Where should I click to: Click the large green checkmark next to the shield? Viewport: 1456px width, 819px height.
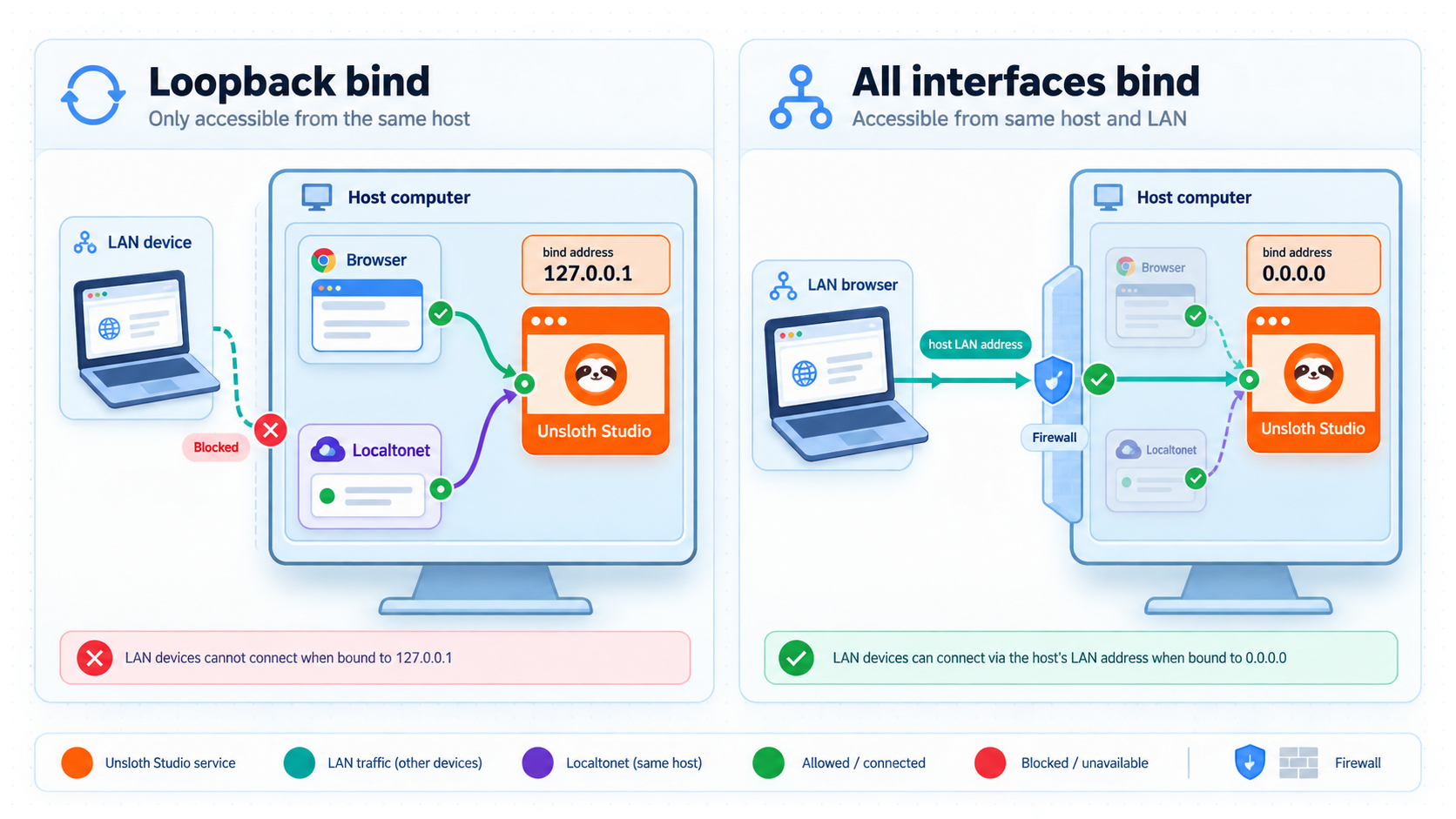1099,379
